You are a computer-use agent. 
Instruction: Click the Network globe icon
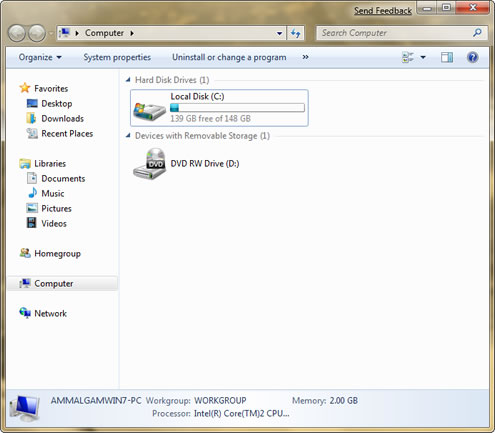pos(25,313)
